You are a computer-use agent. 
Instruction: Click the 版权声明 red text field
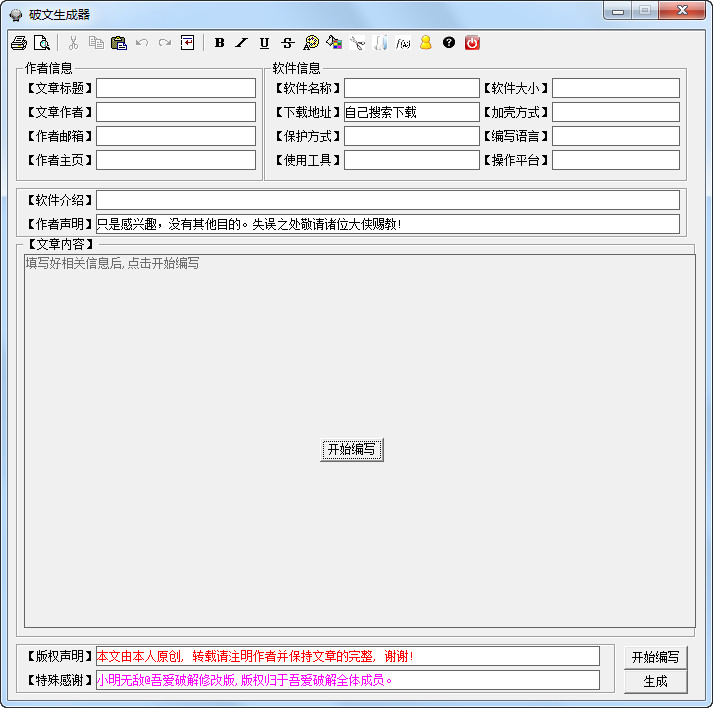click(x=348, y=656)
